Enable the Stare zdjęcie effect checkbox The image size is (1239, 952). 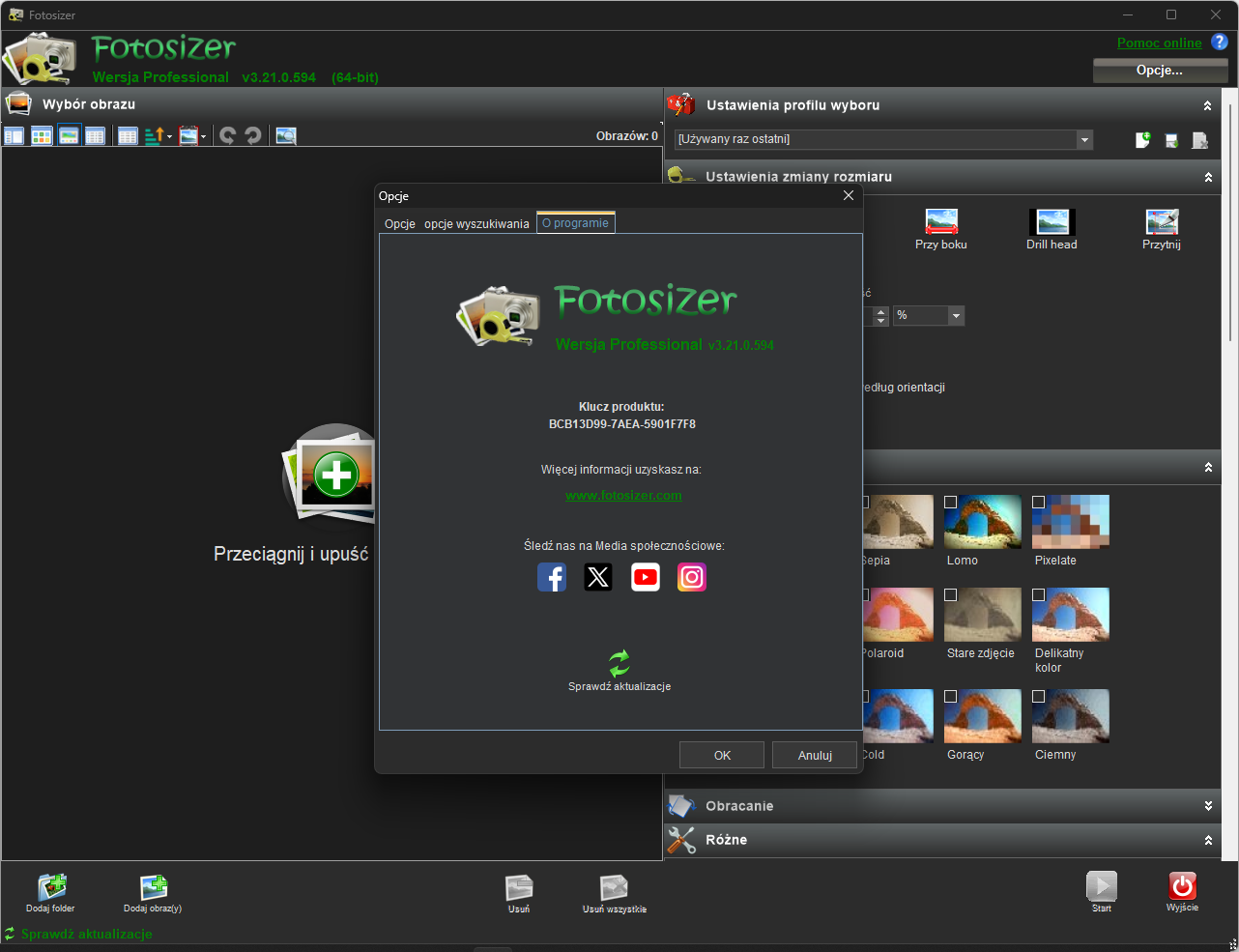tap(951, 595)
